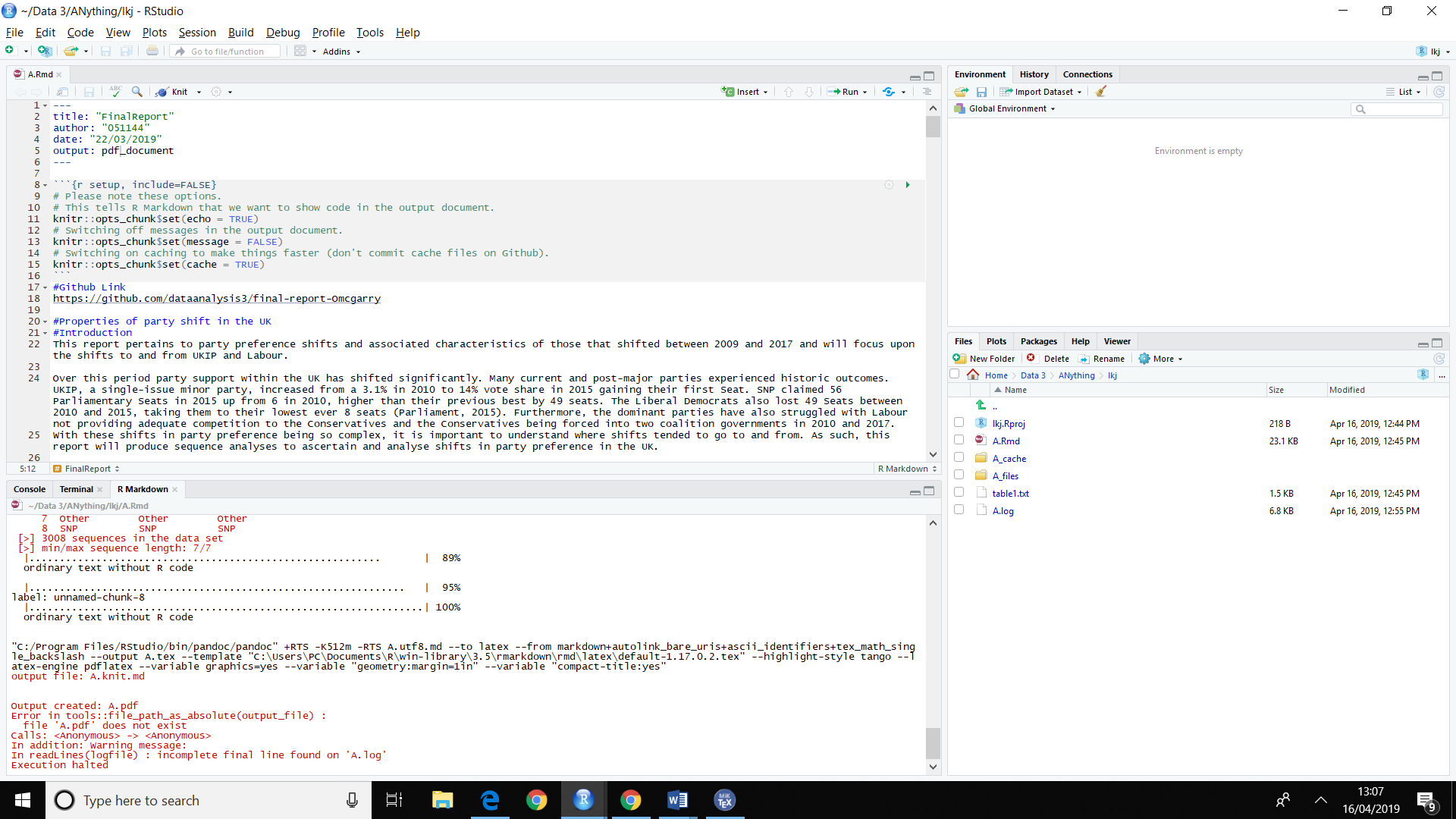Screen dimensions: 1456x819
Task: Click the find/replace magnifier icon in editor
Action: (x=136, y=92)
